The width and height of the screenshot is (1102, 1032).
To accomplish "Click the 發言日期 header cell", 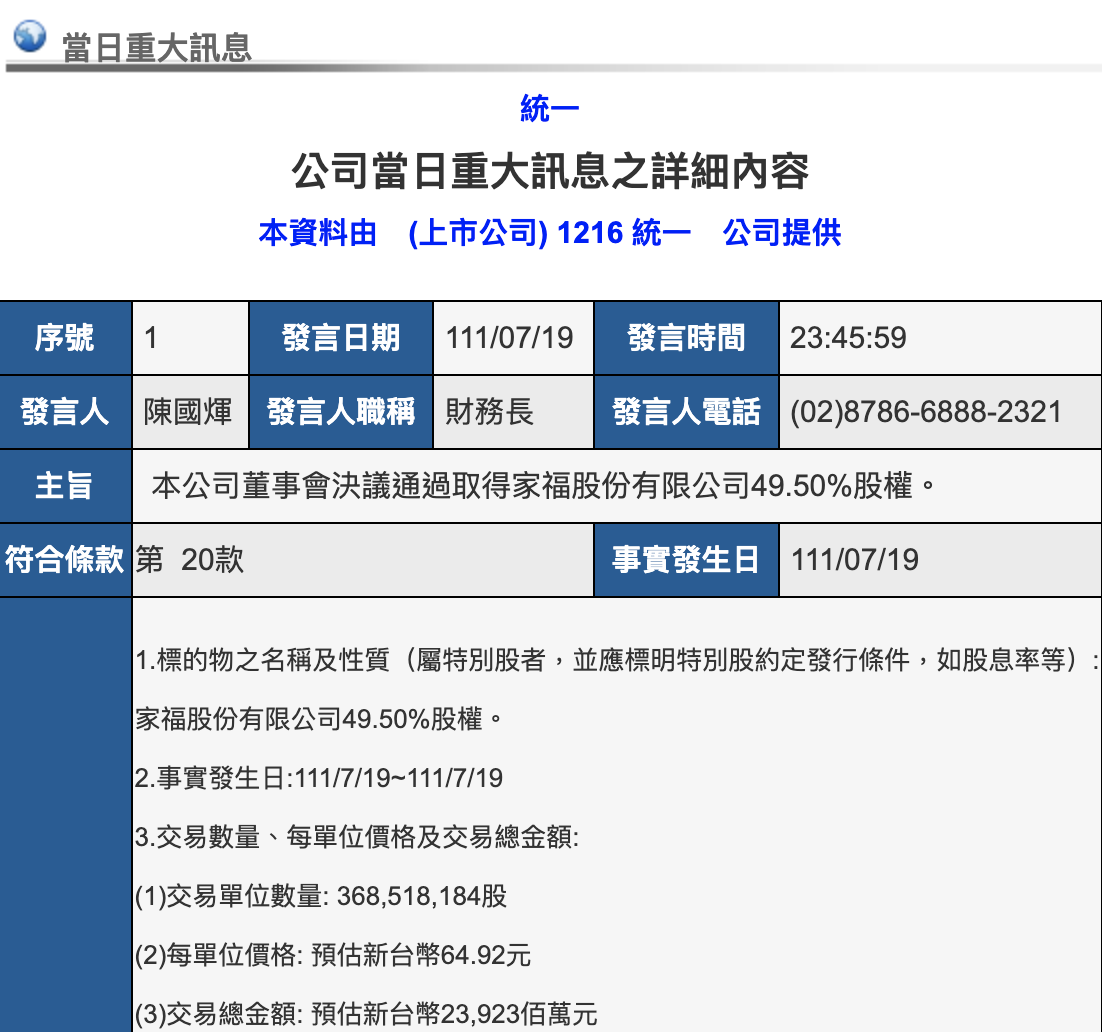I will (341, 338).
